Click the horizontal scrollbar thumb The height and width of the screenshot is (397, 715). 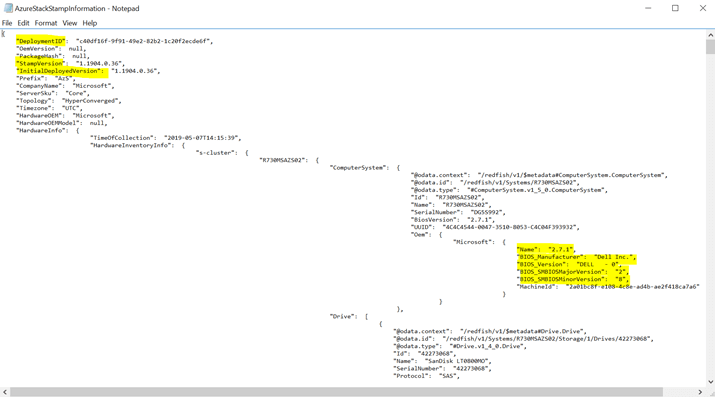[x=337, y=392]
